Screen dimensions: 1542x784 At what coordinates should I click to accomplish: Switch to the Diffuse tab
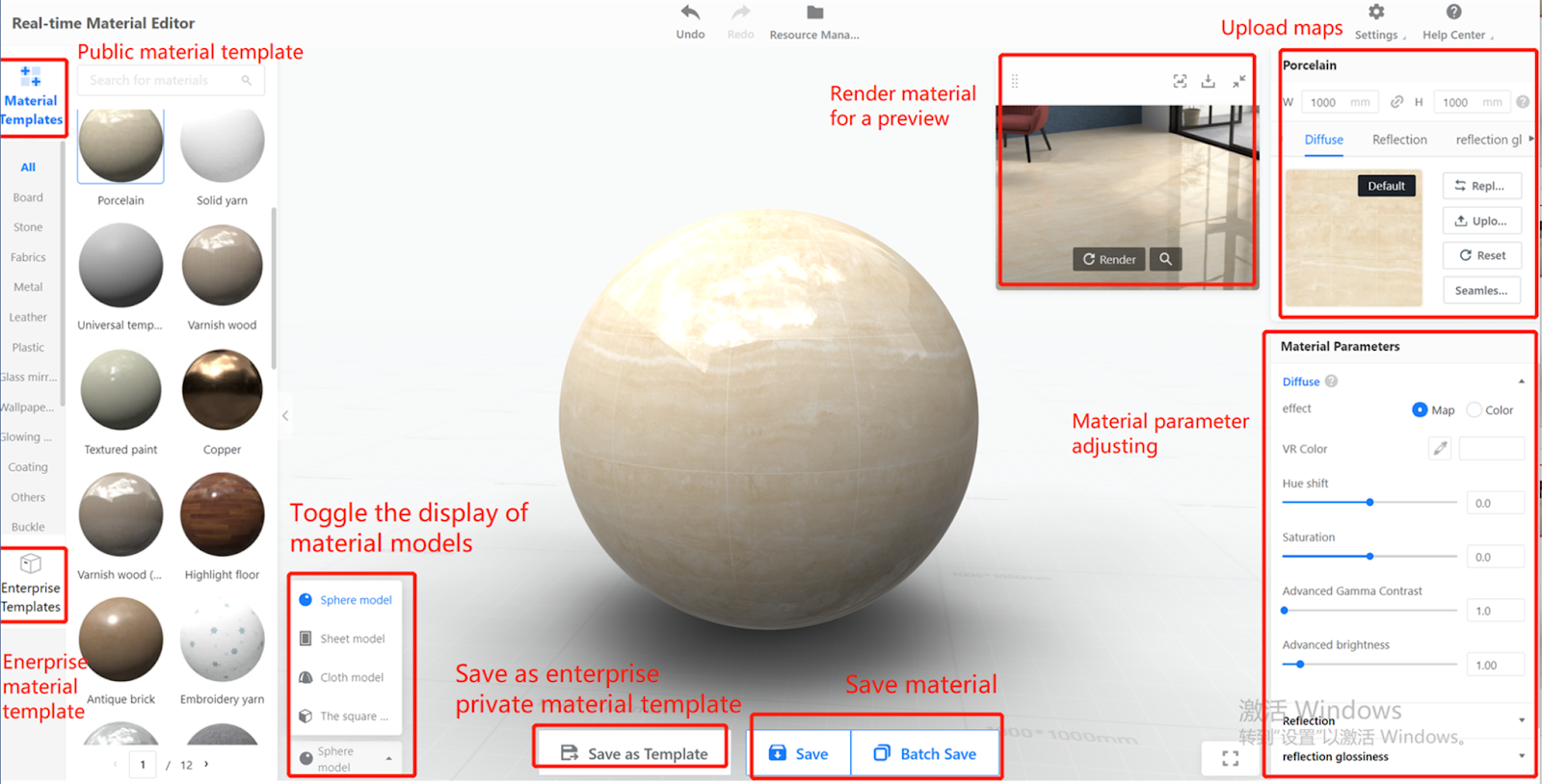click(1324, 140)
